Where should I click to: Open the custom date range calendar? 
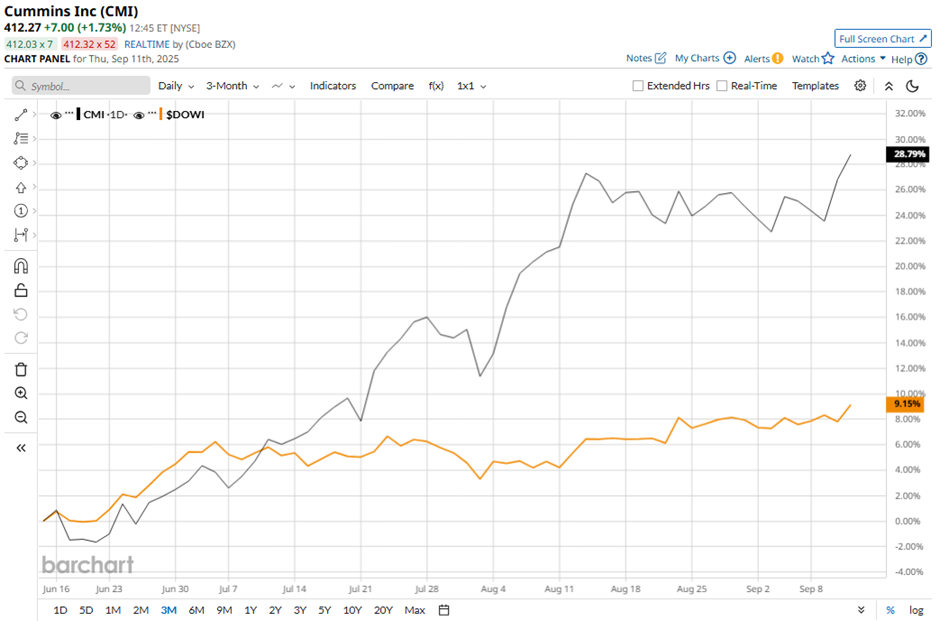(x=444, y=610)
